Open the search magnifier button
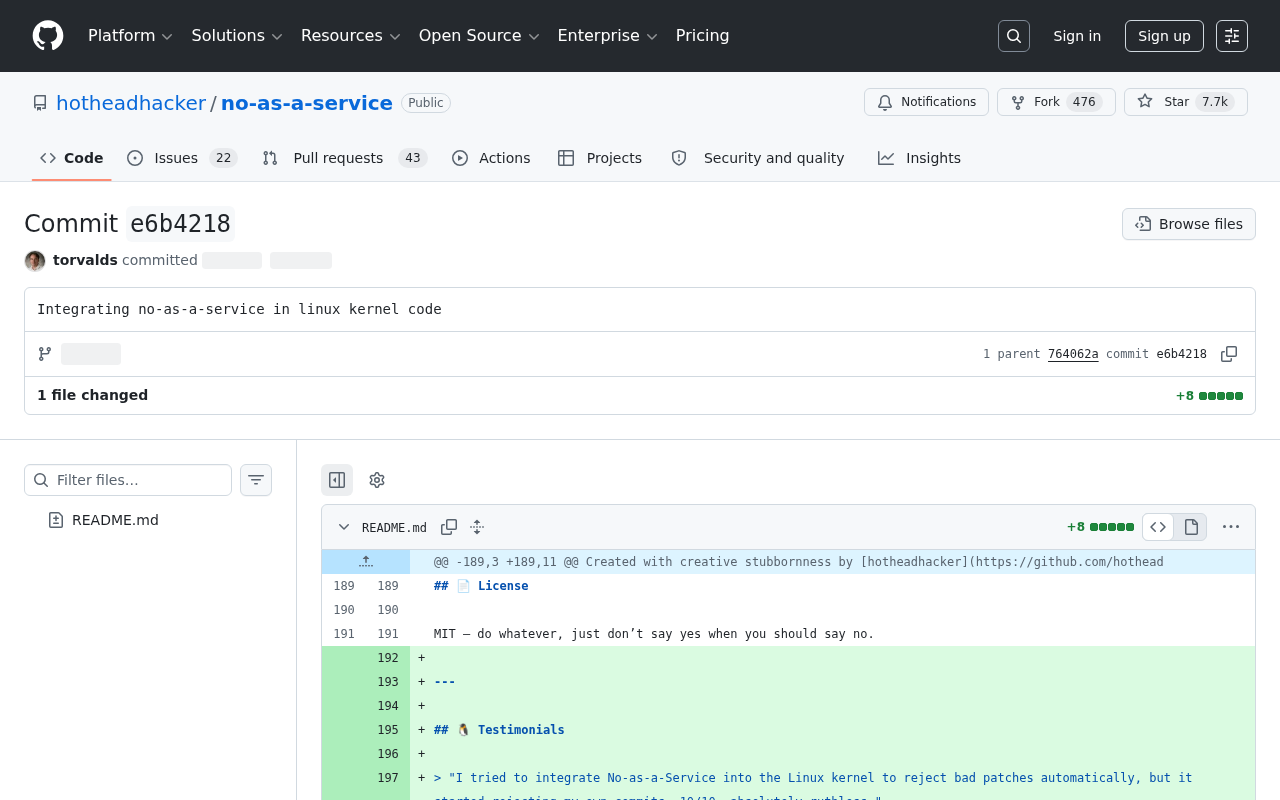This screenshot has width=1280, height=800. click(1014, 36)
